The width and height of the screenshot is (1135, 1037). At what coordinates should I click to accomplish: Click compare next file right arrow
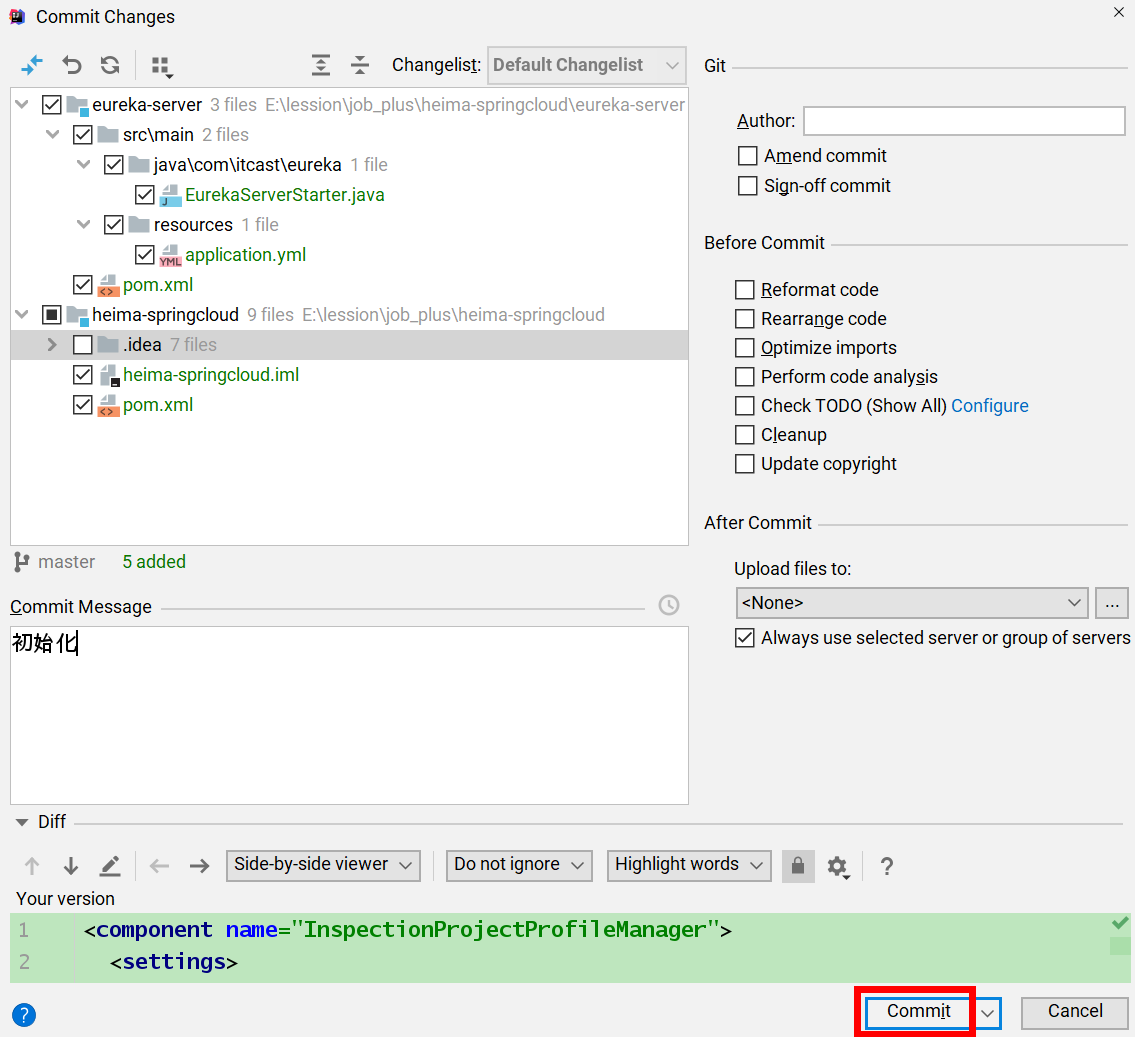[199, 865]
